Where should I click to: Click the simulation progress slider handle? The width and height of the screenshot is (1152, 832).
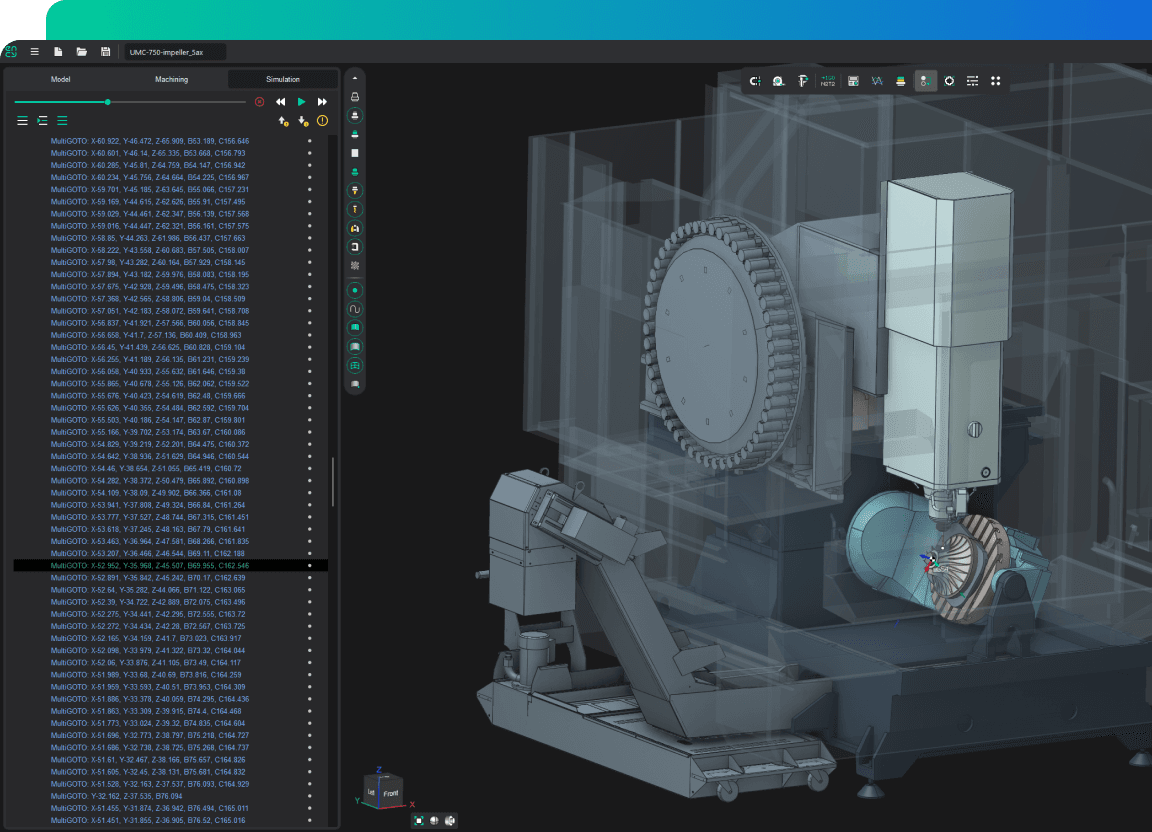coord(108,102)
